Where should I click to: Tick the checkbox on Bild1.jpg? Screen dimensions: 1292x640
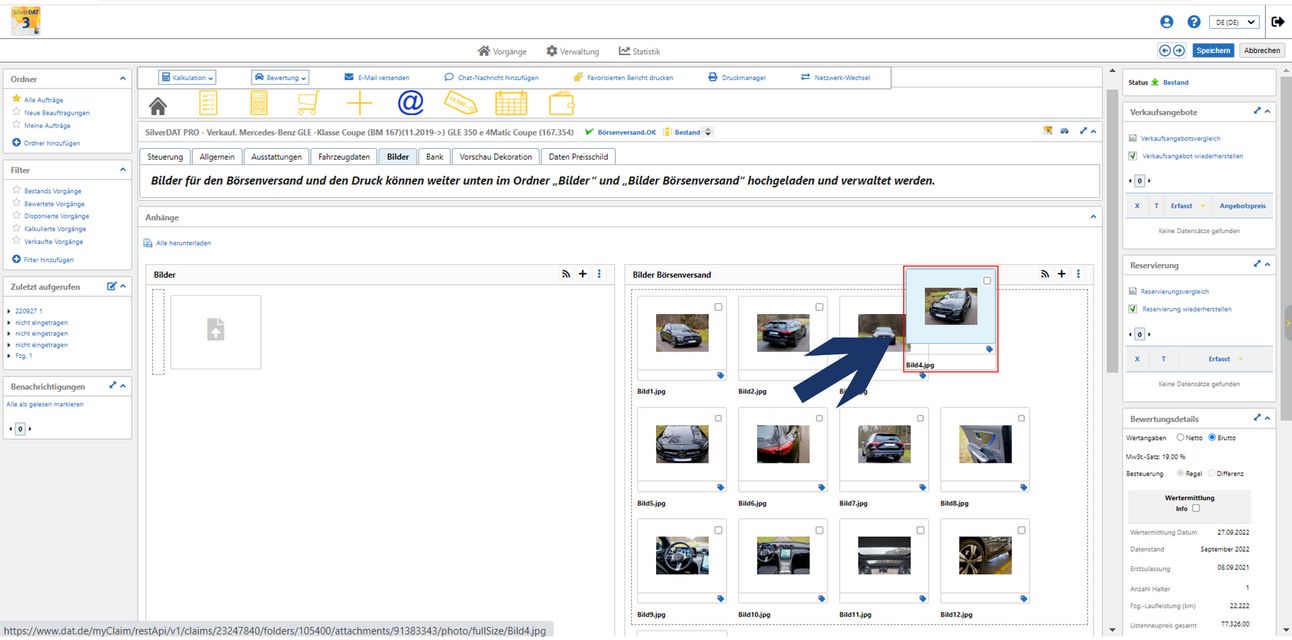(718, 307)
